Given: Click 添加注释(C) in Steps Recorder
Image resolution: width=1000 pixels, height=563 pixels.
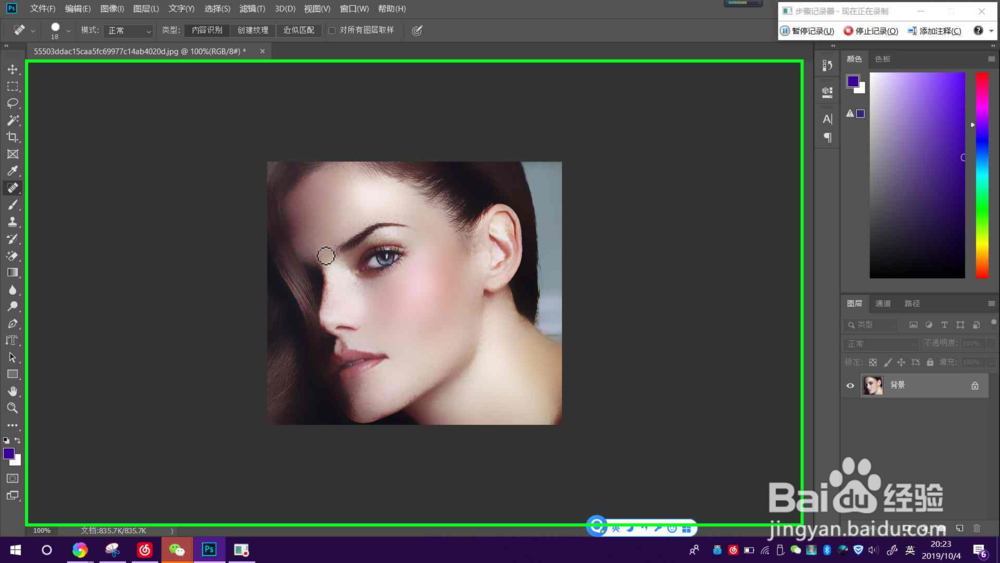Looking at the screenshot, I should pos(934,31).
